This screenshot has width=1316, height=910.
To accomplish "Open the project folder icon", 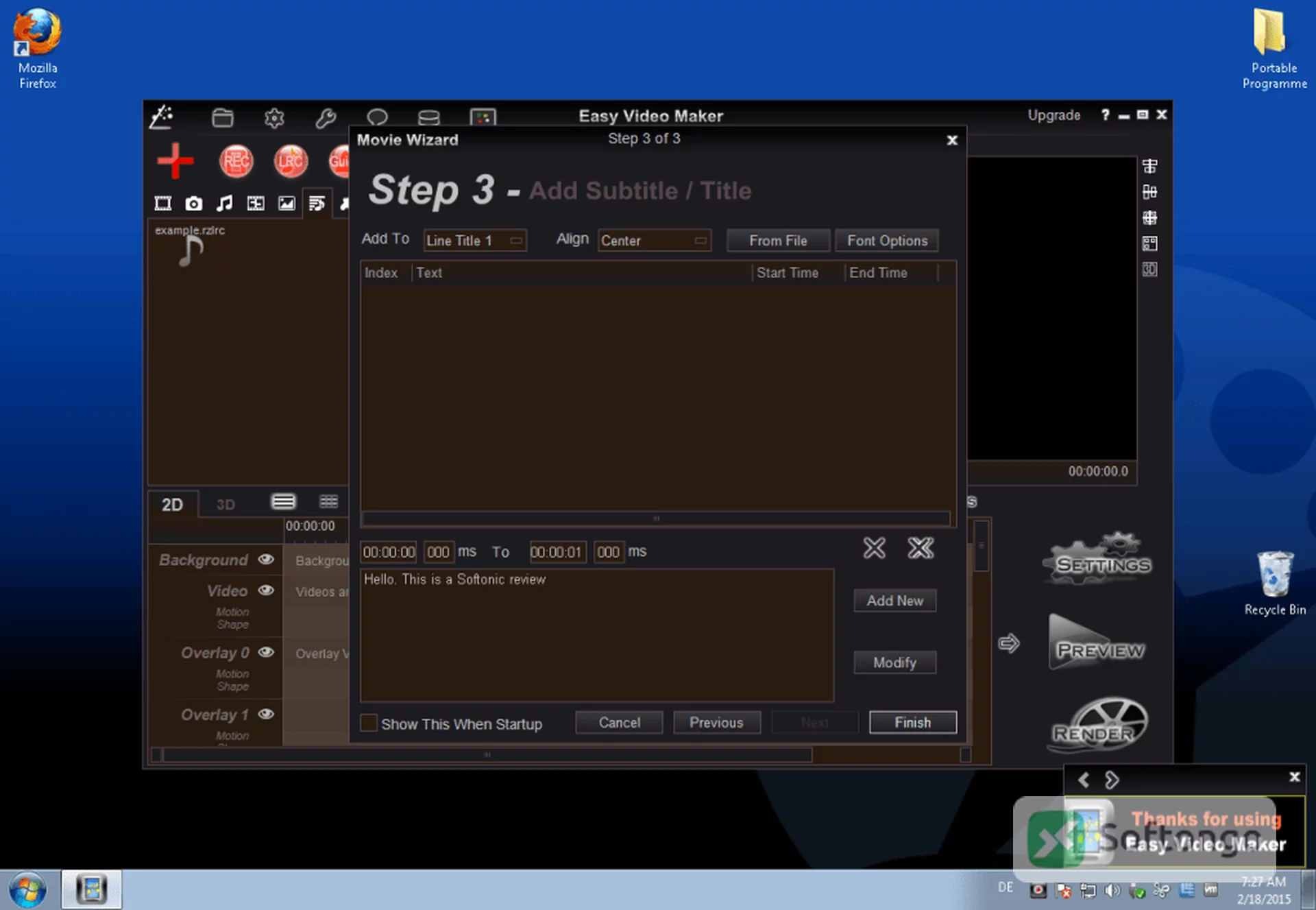I will pos(222,118).
